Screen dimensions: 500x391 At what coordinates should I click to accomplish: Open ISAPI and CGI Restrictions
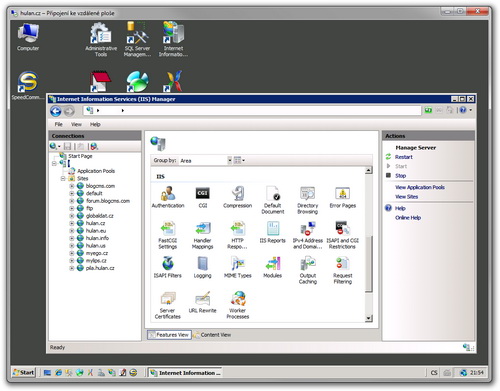coord(343,235)
